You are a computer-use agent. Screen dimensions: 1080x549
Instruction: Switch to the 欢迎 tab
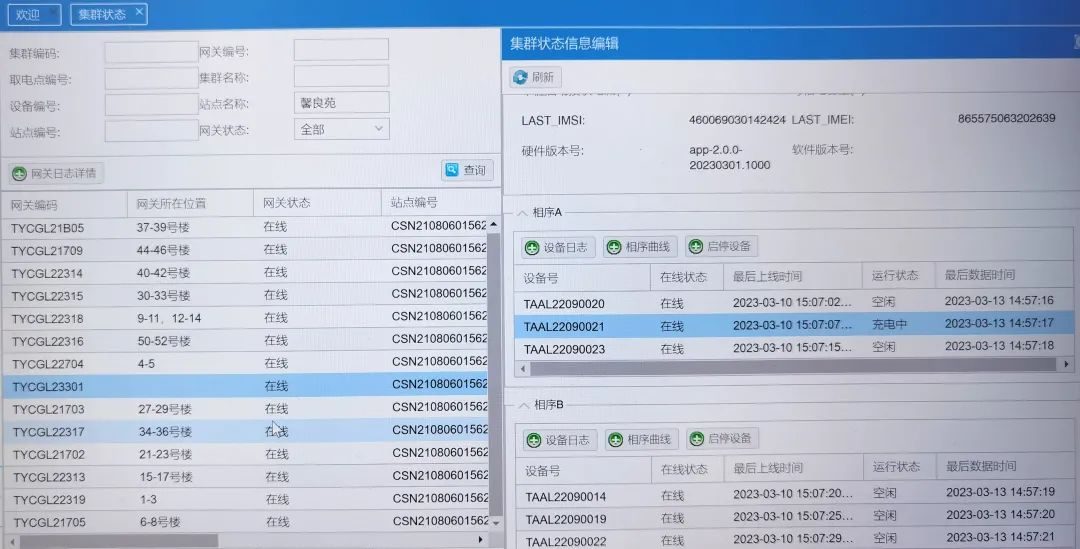pyautogui.click(x=29, y=14)
